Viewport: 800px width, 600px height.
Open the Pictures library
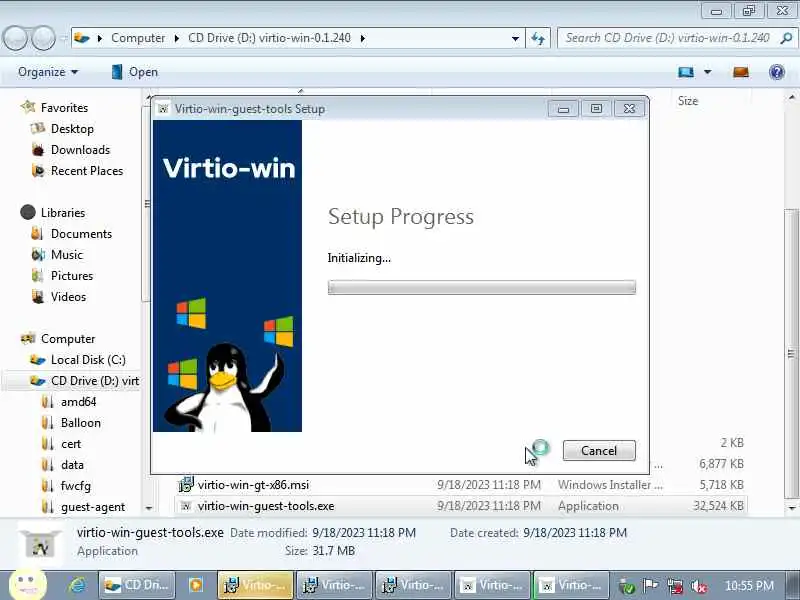click(x=72, y=276)
